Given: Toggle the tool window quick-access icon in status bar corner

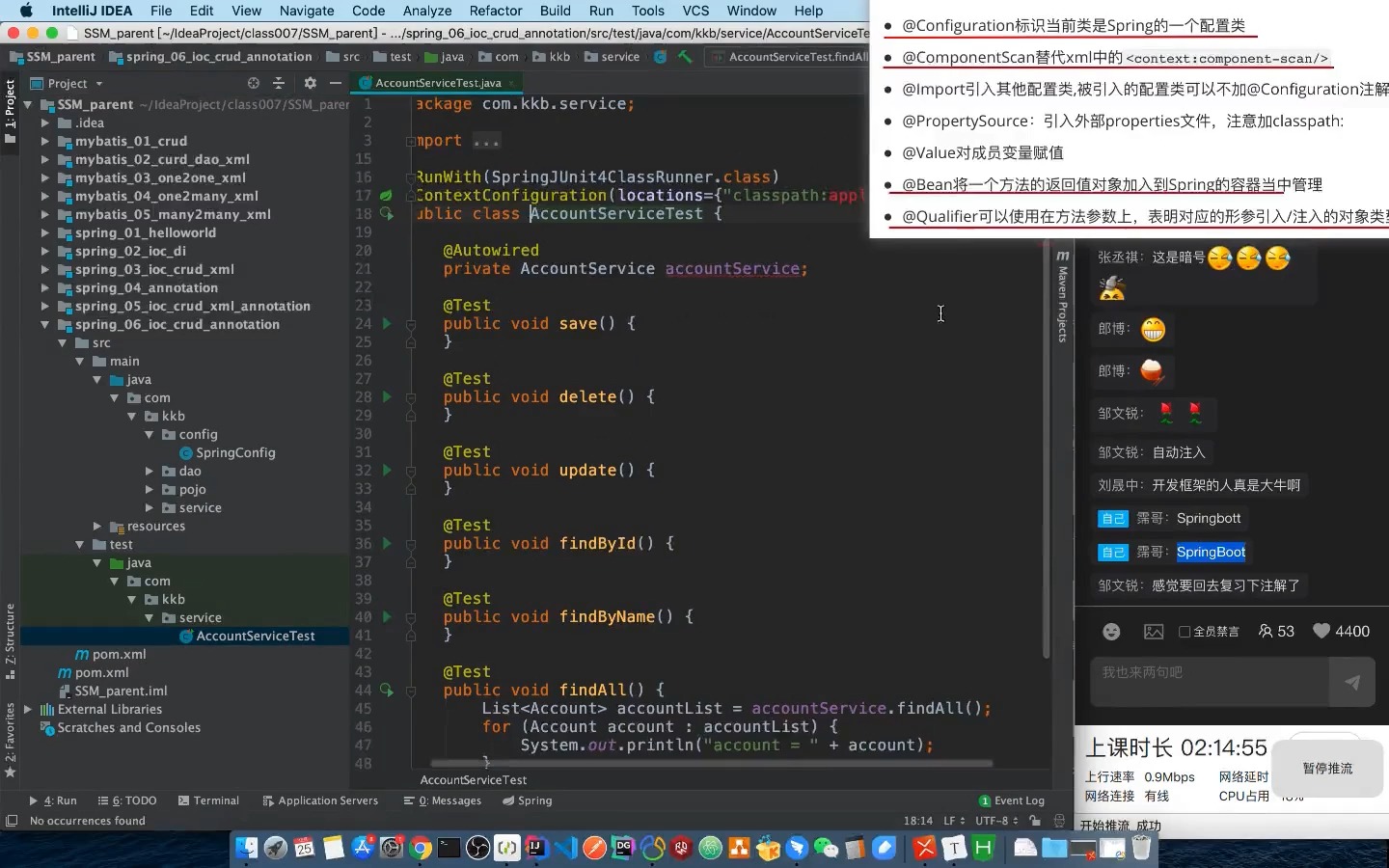Looking at the screenshot, I should 12,821.
